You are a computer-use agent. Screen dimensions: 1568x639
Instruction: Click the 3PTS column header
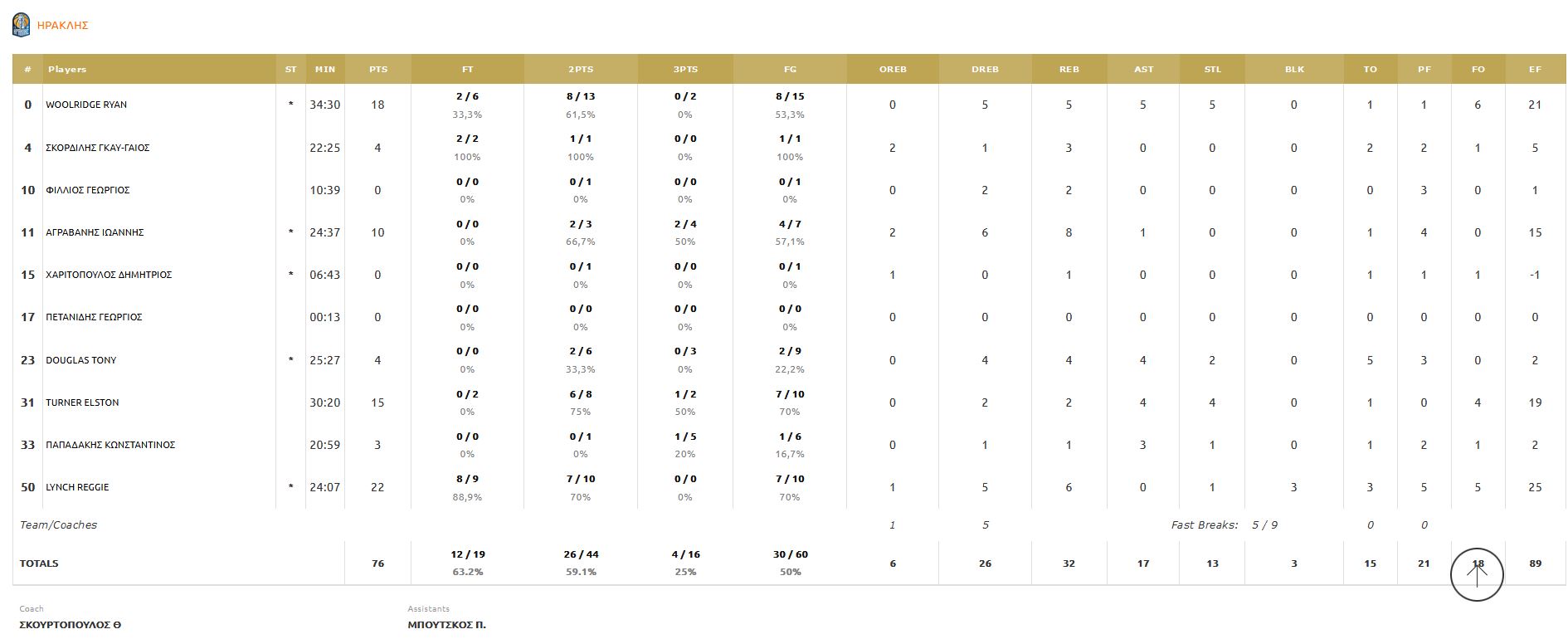click(685, 69)
